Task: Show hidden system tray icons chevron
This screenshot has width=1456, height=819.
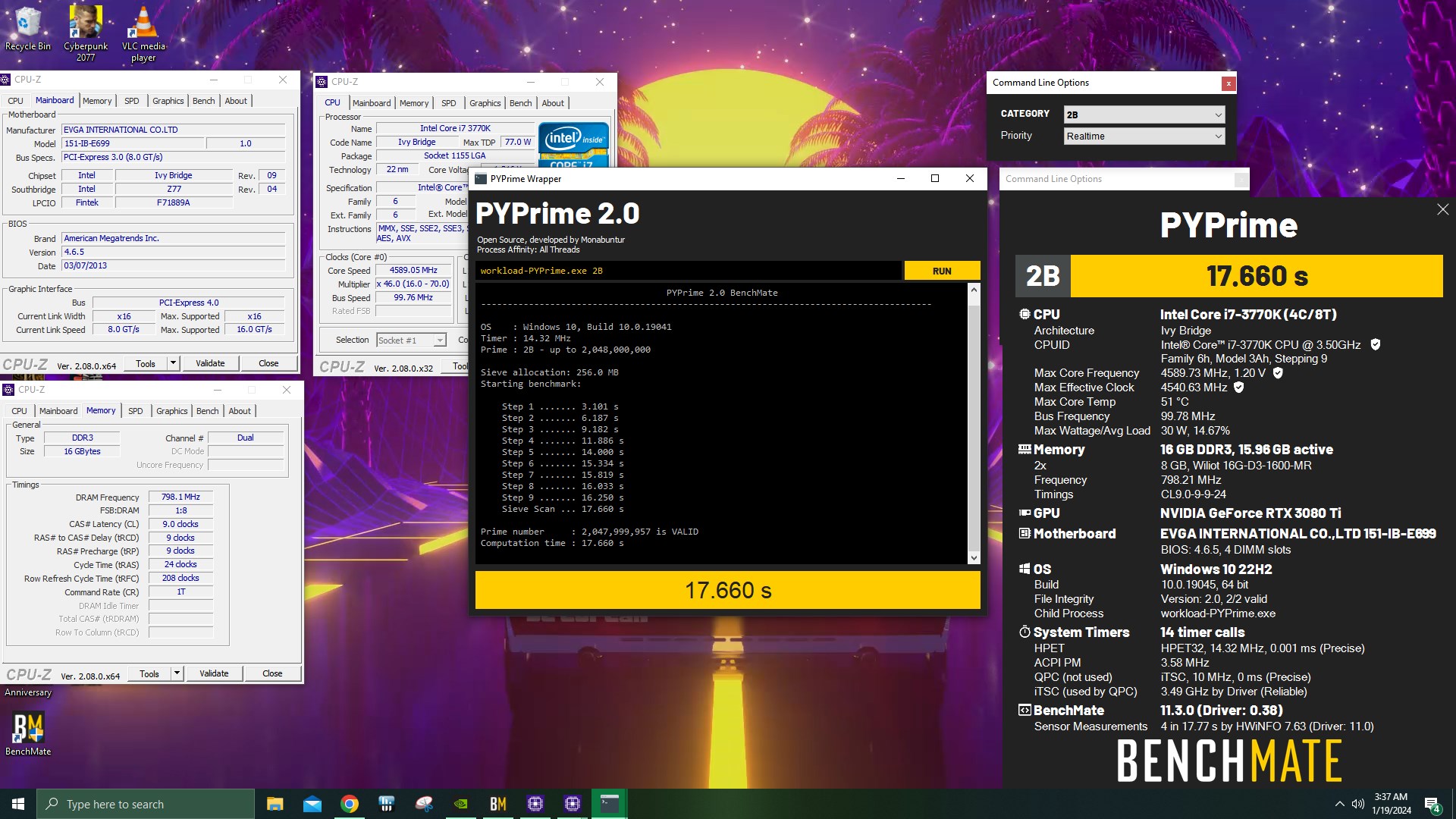Action: tap(1339, 804)
